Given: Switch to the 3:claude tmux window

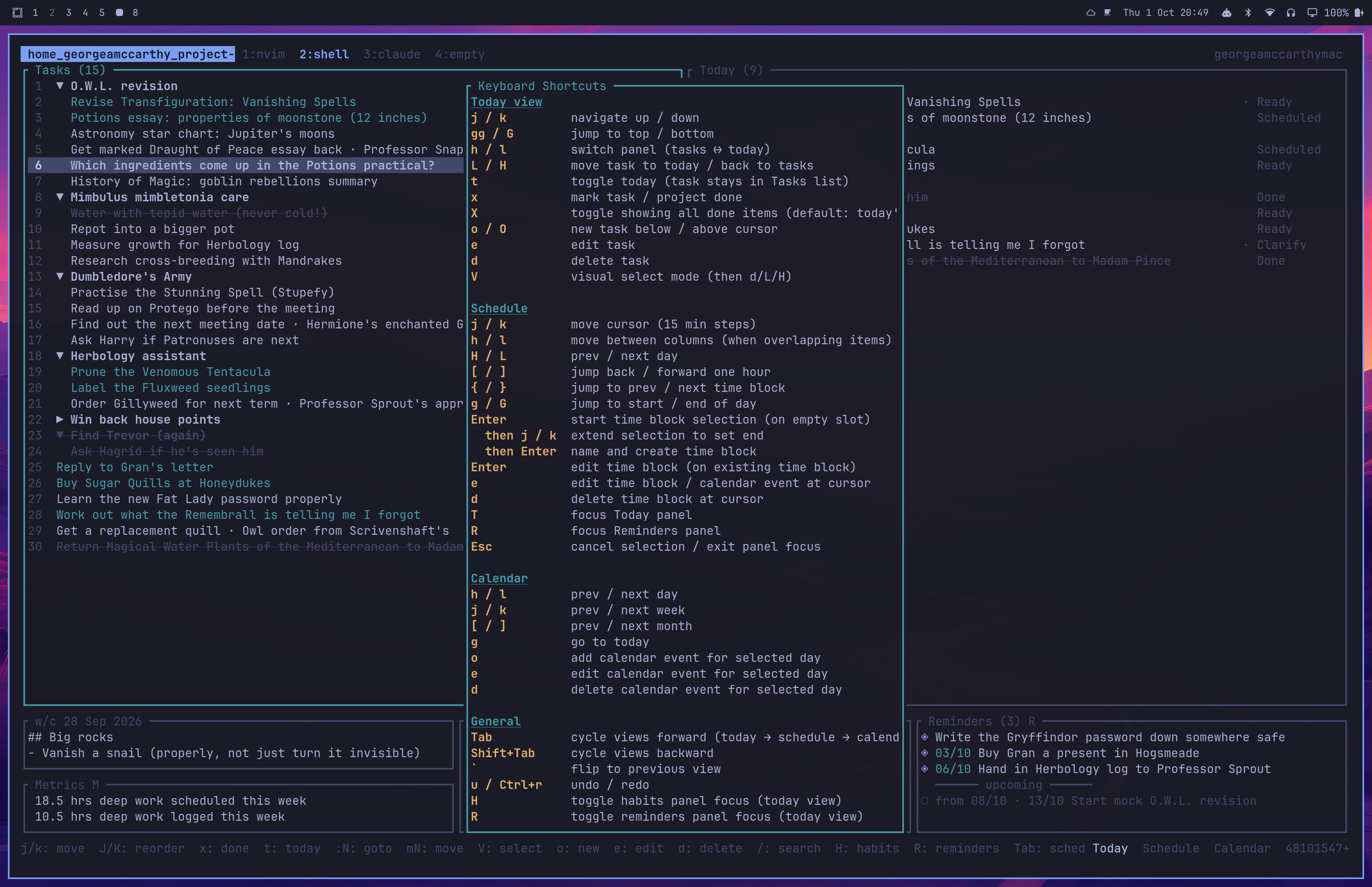Looking at the screenshot, I should click(391, 54).
